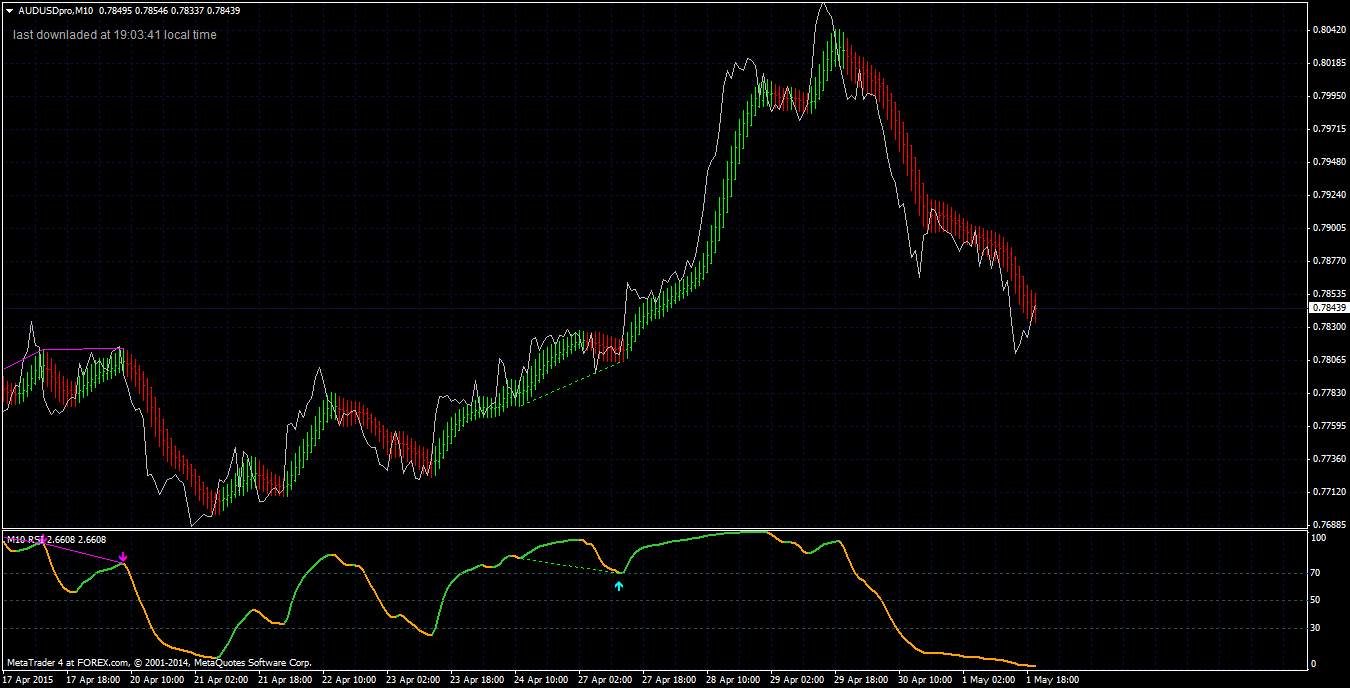Viewport: 1350px width, 688px height.
Task: Click the '20 Apr 10:00' time label
Action: pyautogui.click(x=157, y=680)
